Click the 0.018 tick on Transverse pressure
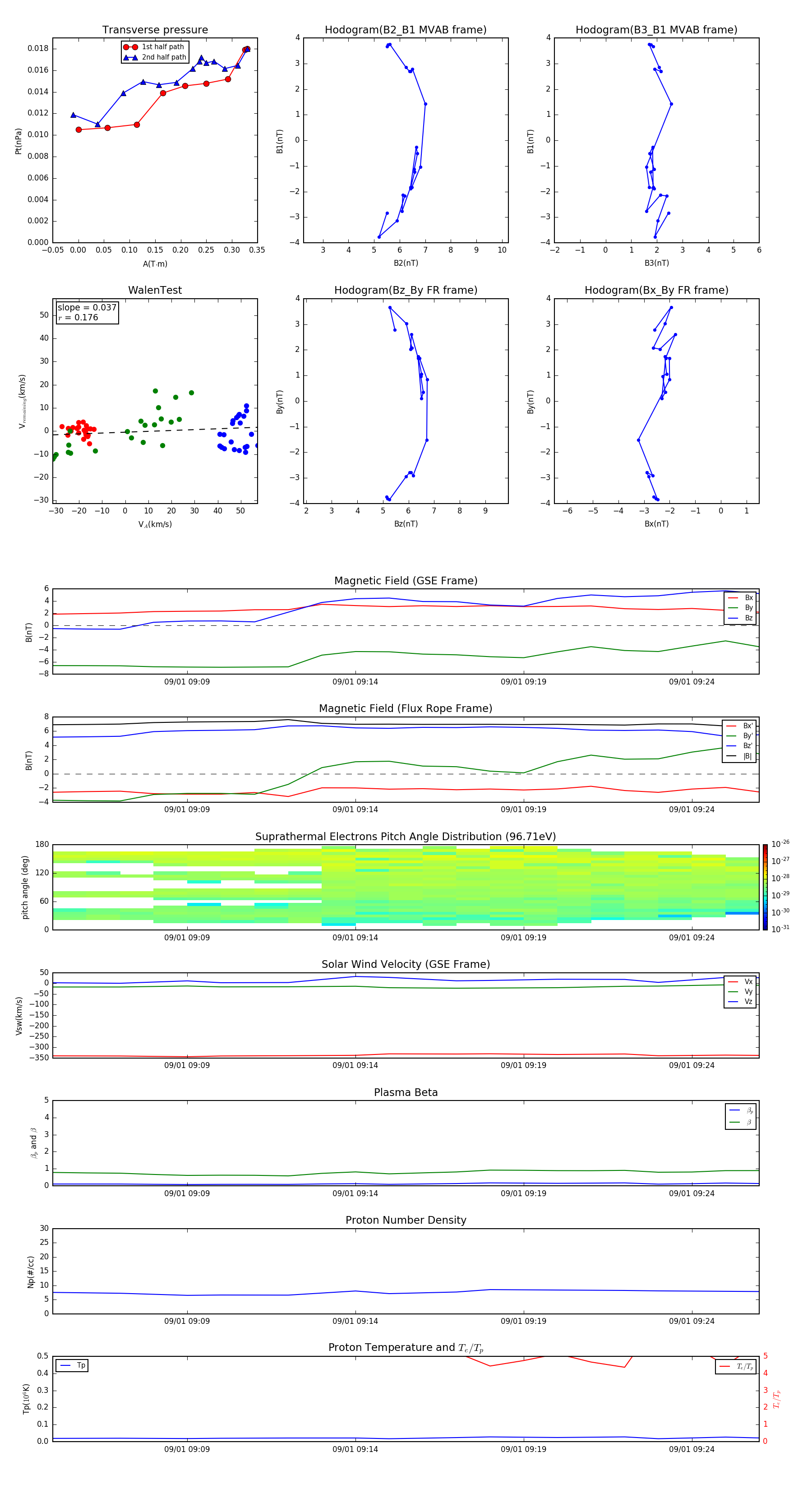This screenshot has height=1489, width=812. click(38, 49)
